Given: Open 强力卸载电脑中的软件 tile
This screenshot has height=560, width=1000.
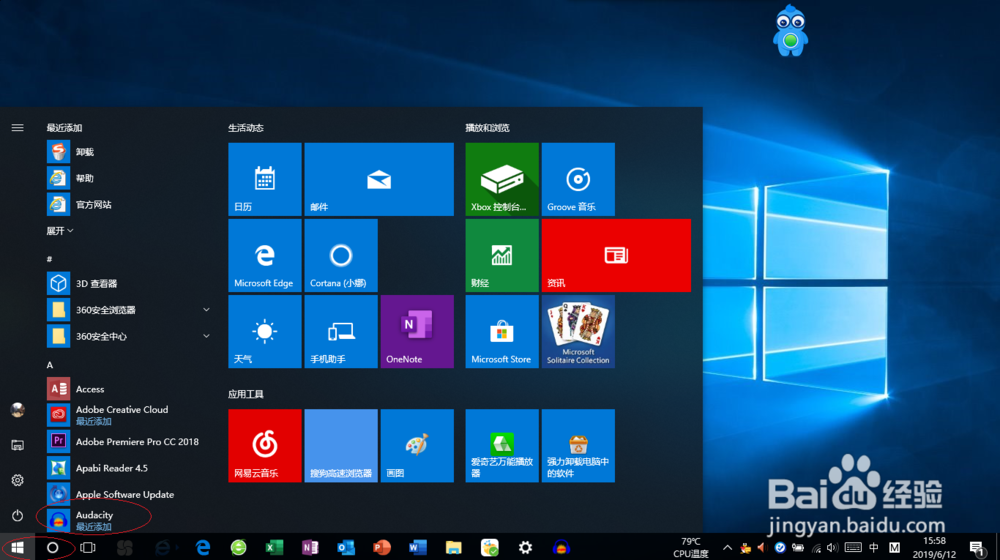Looking at the screenshot, I should click(578, 445).
